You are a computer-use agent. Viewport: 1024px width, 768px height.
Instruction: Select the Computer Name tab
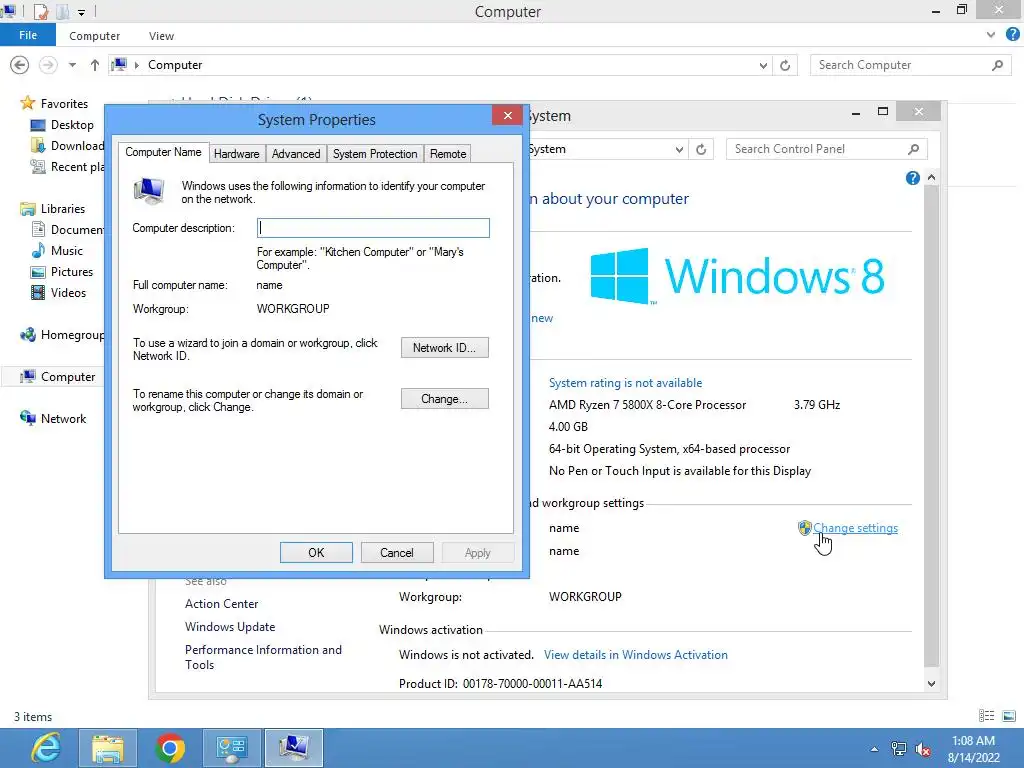tap(163, 152)
